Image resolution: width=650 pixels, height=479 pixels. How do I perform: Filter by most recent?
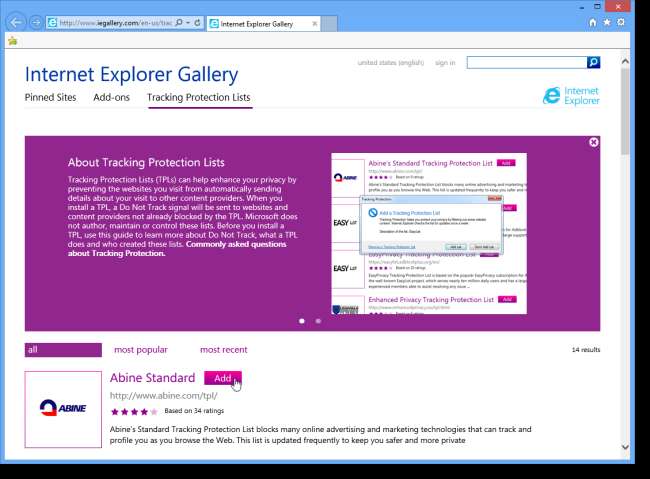coord(223,350)
